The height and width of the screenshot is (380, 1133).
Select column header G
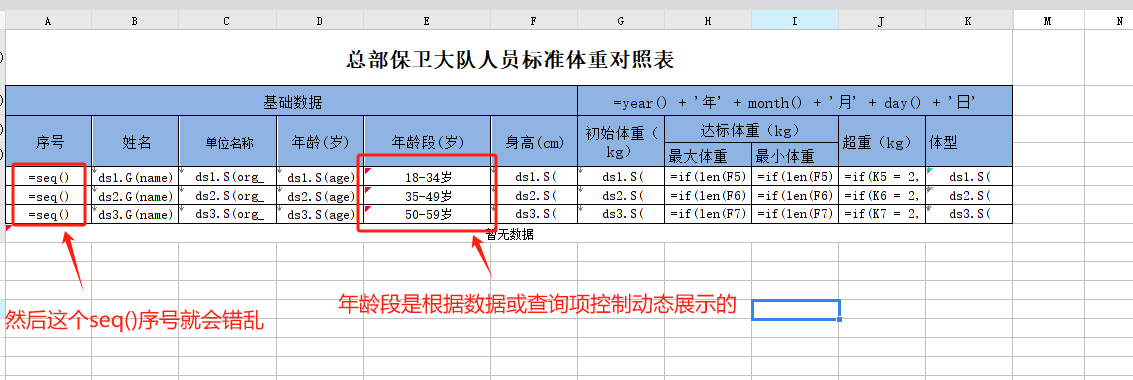coord(621,21)
